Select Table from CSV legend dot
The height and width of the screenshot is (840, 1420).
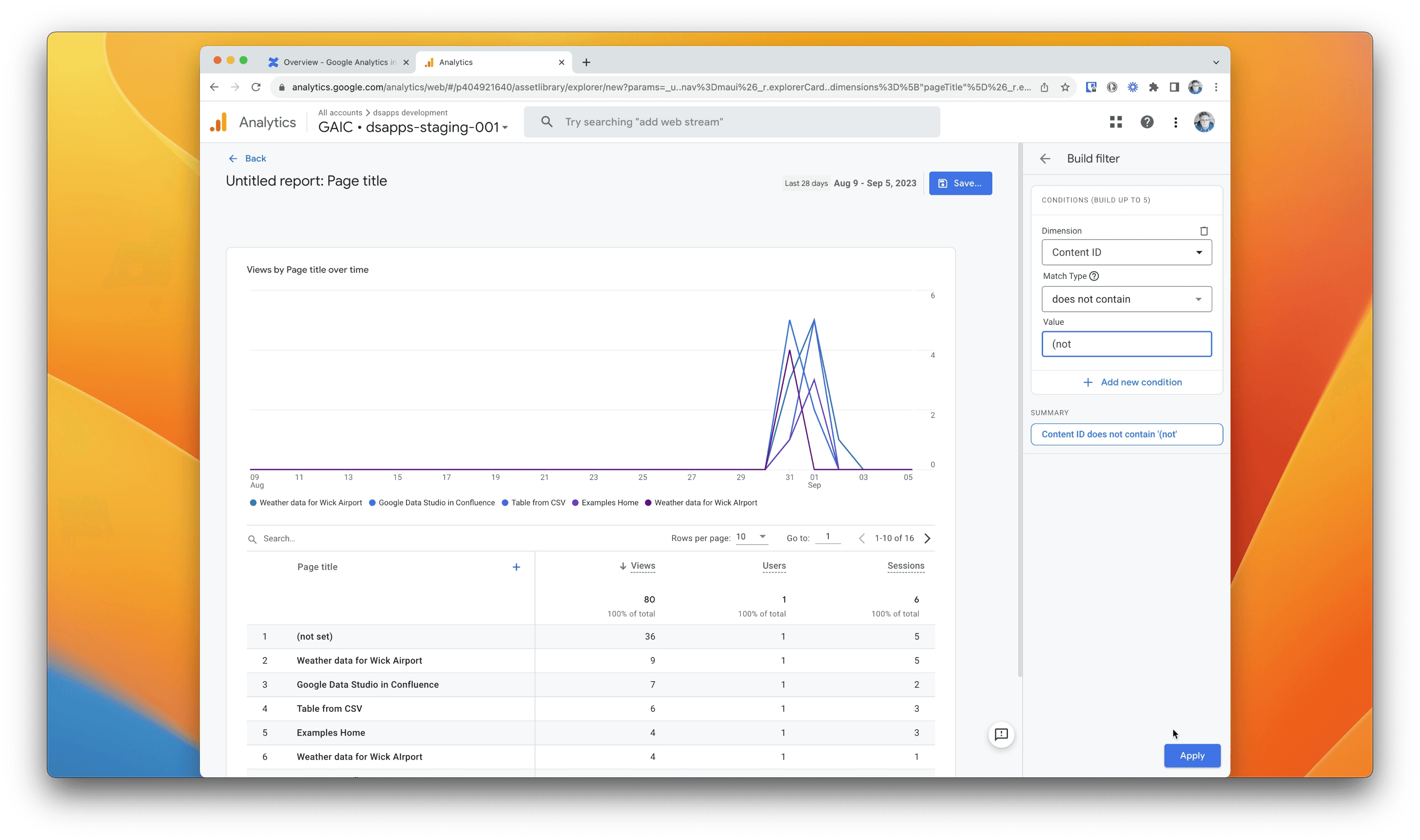click(505, 503)
